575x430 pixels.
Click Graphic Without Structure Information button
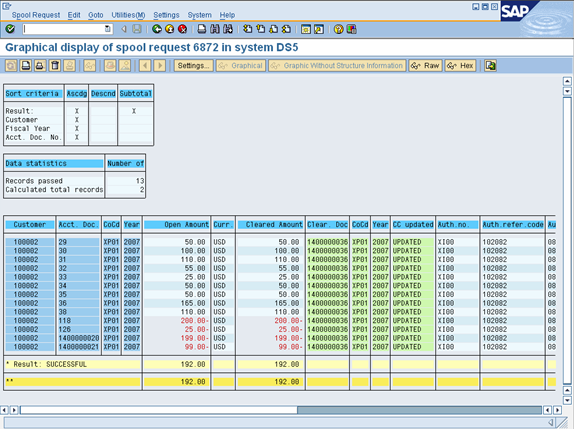pos(337,66)
